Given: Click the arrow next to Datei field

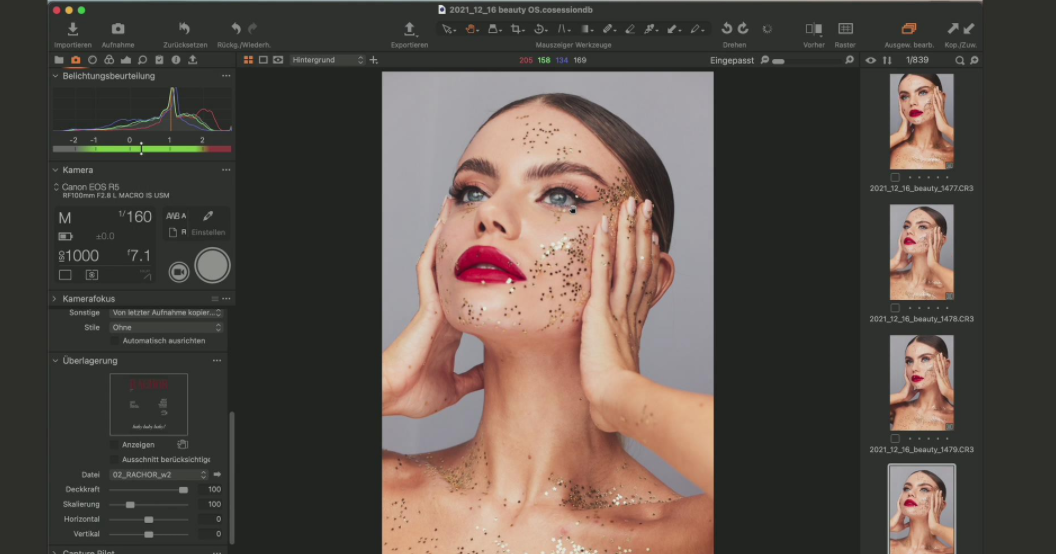Looking at the screenshot, I should 217,475.
